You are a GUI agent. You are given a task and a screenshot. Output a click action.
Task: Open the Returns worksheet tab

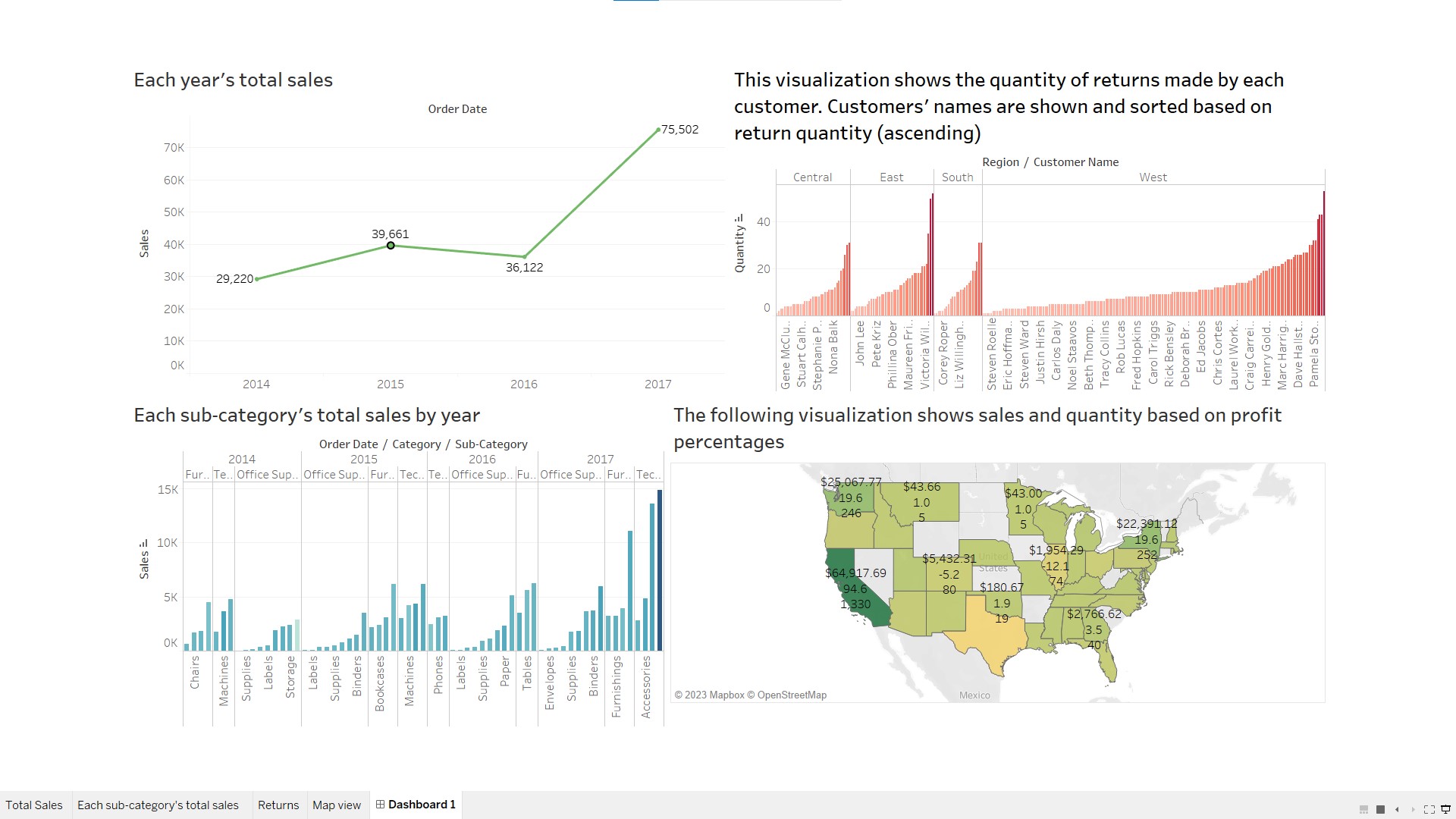click(x=278, y=805)
